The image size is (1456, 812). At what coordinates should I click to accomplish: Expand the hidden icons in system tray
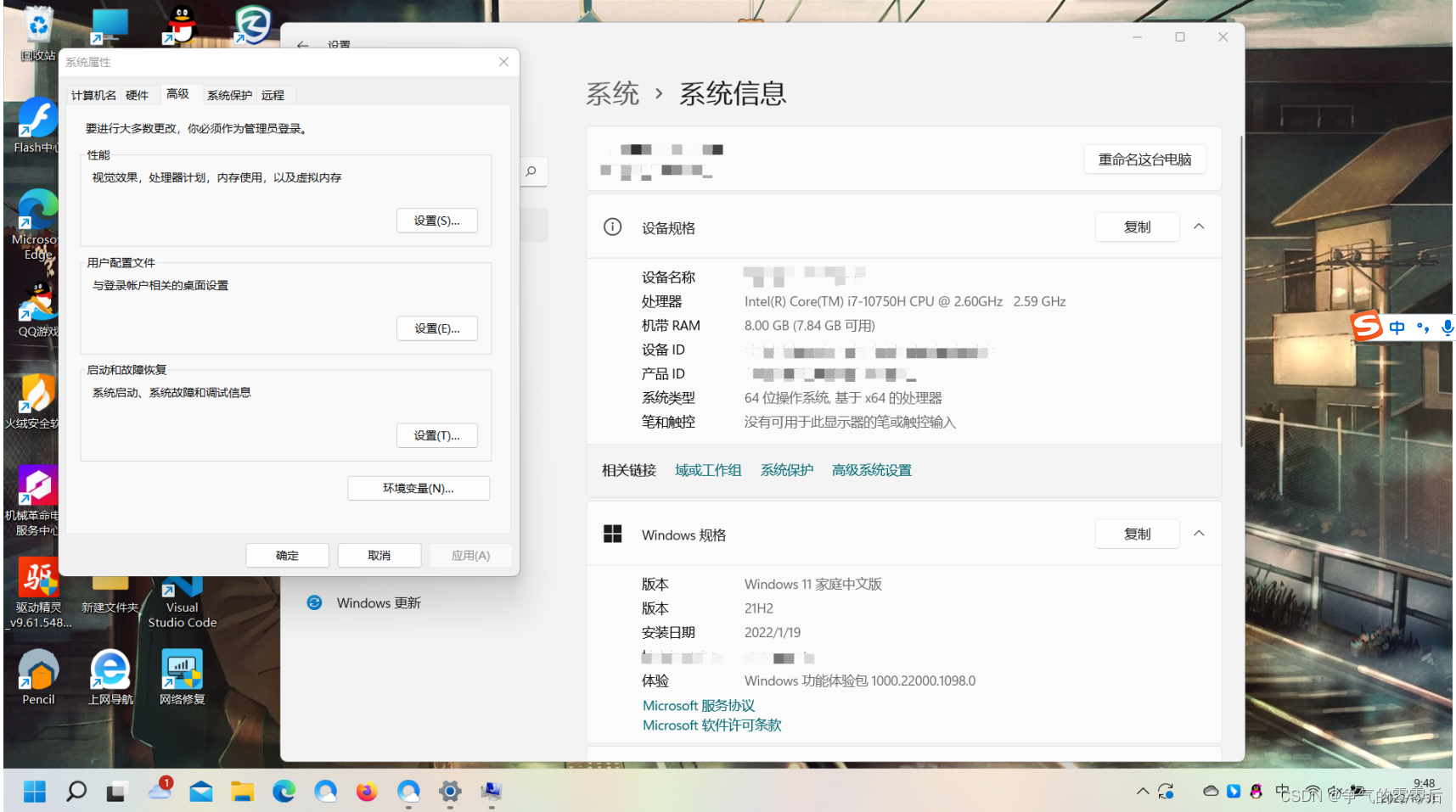click(1142, 791)
